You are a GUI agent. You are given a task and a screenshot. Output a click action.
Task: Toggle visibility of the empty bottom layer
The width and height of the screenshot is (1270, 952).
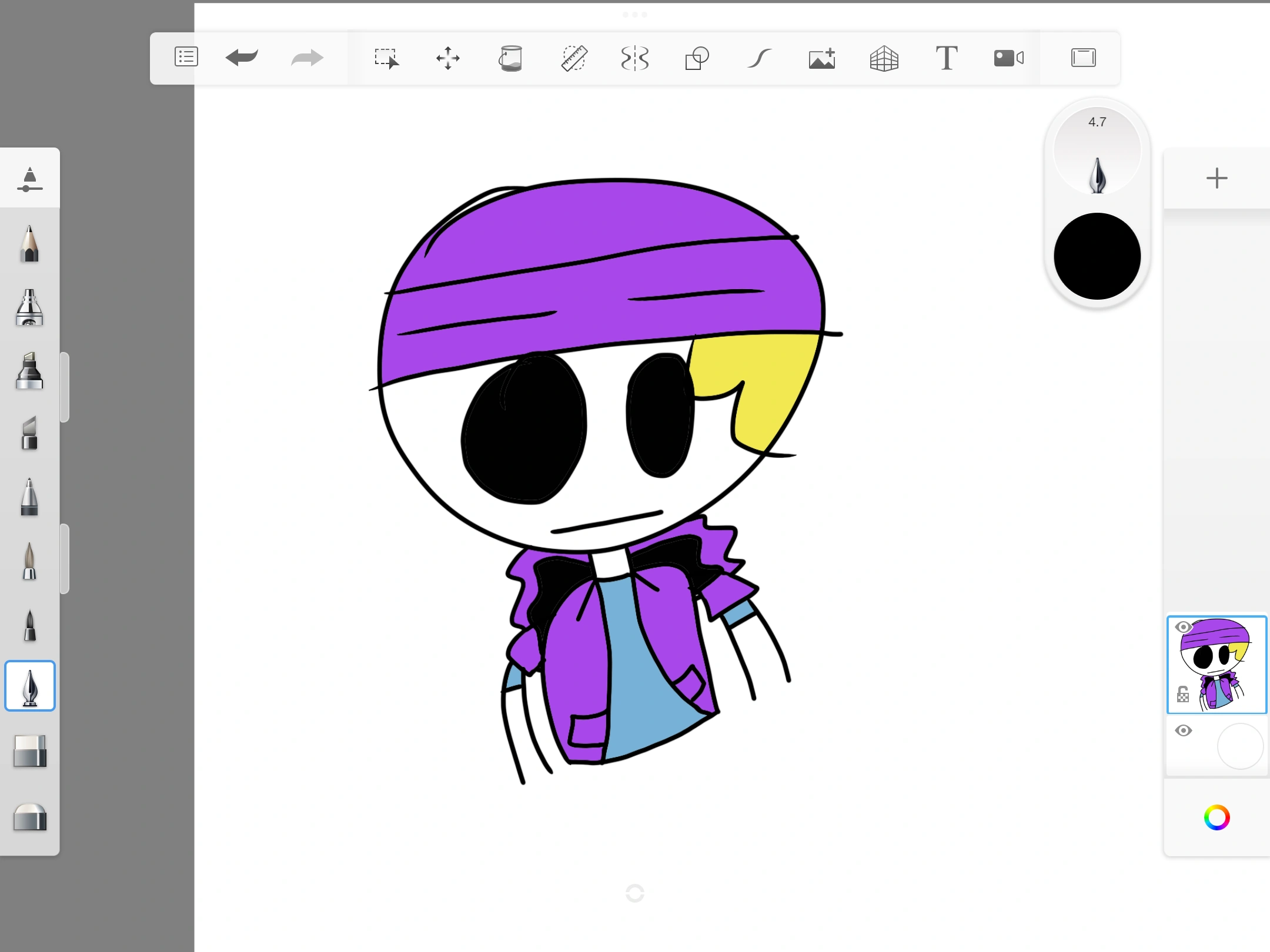(x=1185, y=730)
